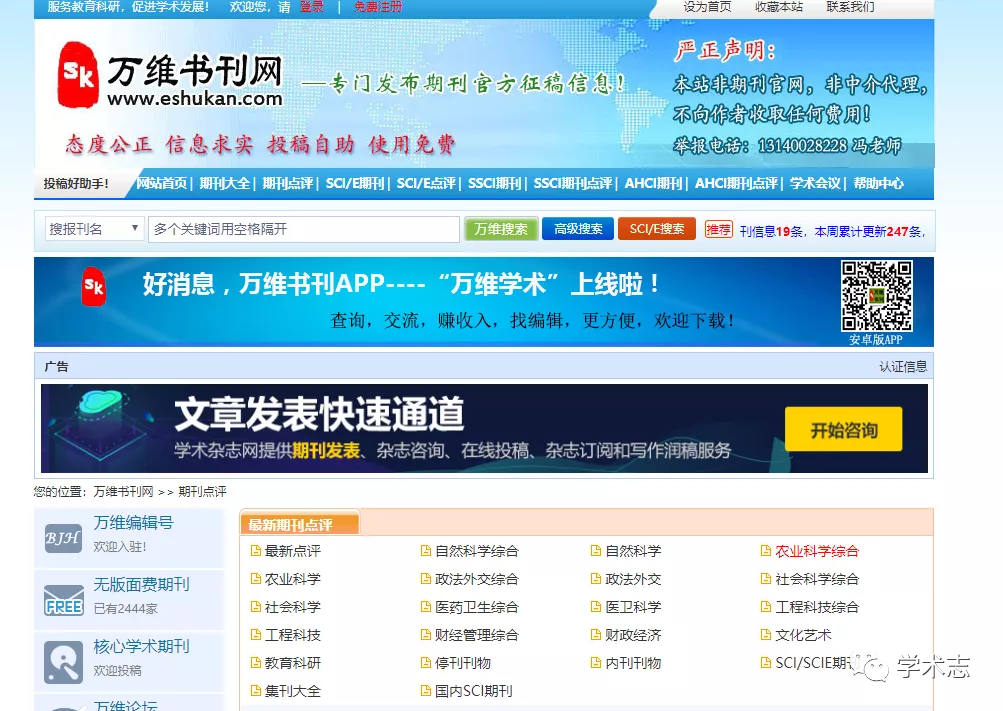The image size is (1003, 711).
Task: Open the 工程科技综合 category
Action: click(x=817, y=607)
